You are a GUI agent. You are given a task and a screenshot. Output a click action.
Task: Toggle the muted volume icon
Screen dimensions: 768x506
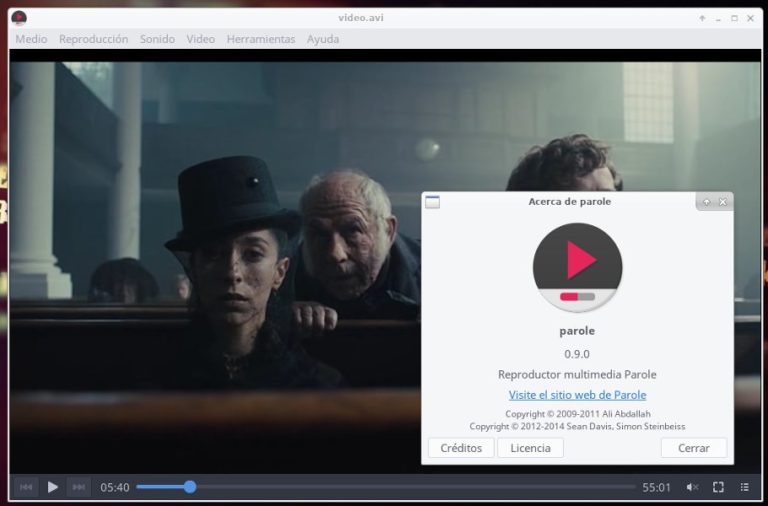click(x=692, y=487)
